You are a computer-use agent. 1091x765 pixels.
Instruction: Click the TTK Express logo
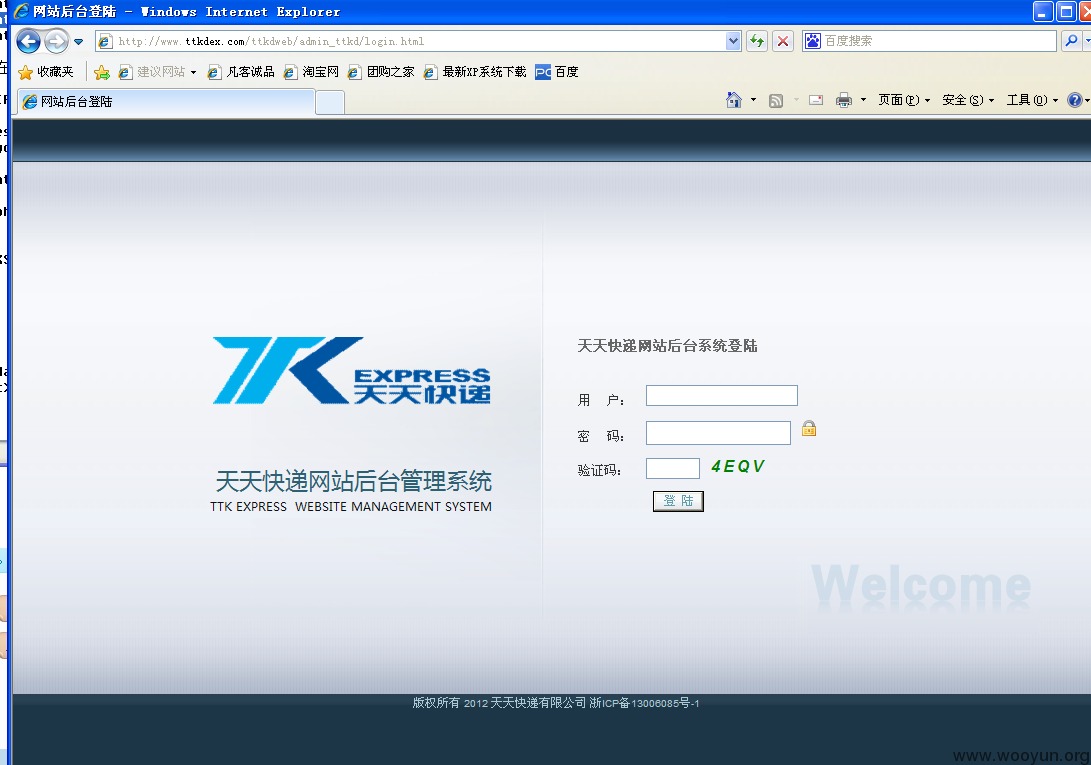pos(351,370)
